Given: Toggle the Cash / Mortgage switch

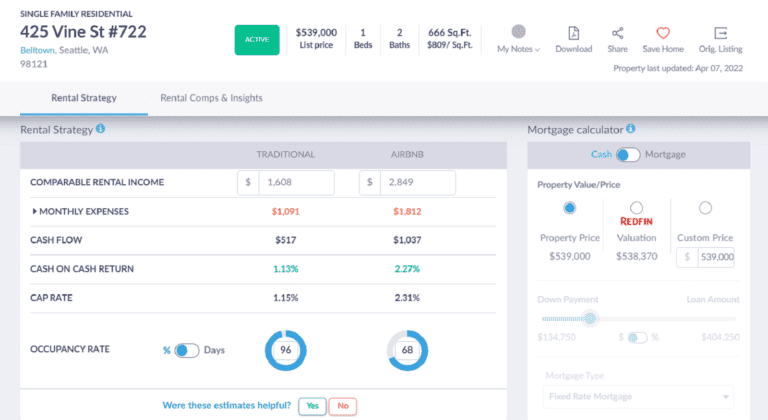Looking at the screenshot, I should [628, 155].
